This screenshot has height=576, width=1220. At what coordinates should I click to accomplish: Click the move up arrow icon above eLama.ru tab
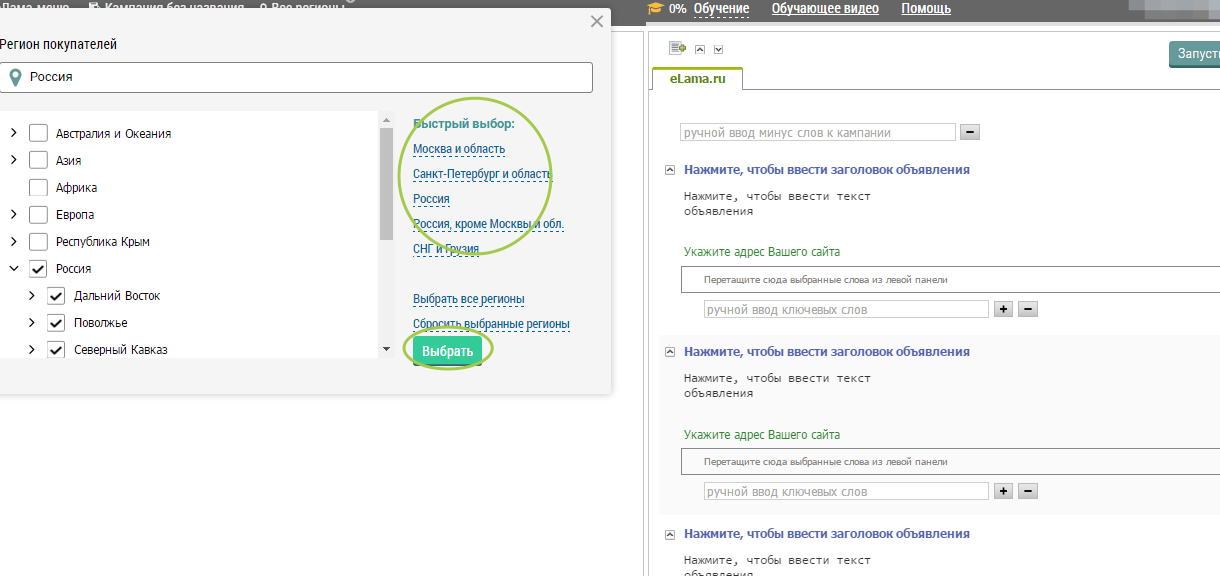click(x=700, y=49)
